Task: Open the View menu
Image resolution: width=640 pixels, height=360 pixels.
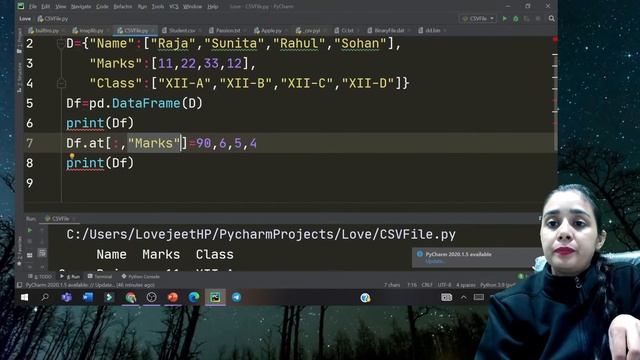Action: pos(60,7)
